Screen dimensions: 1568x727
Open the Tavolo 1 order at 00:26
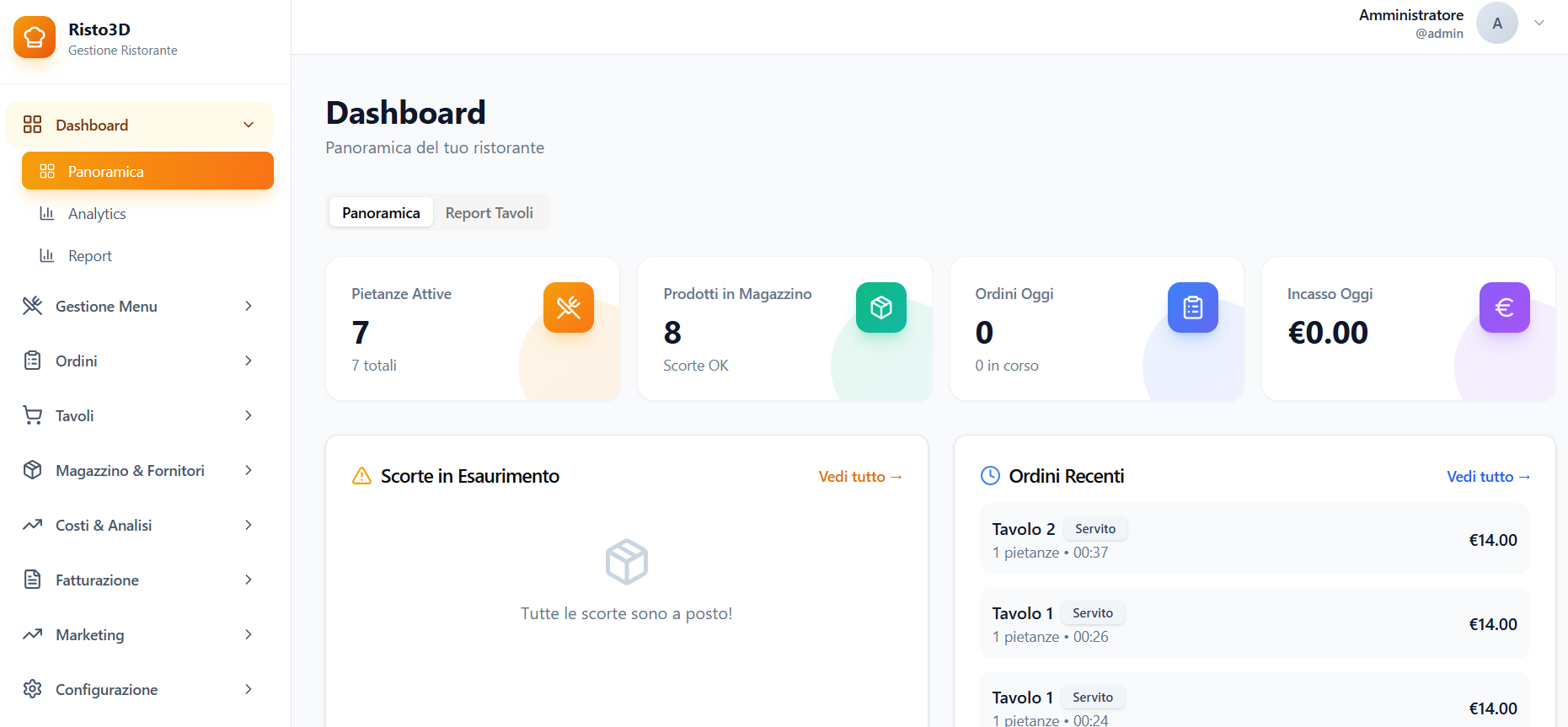1255,623
